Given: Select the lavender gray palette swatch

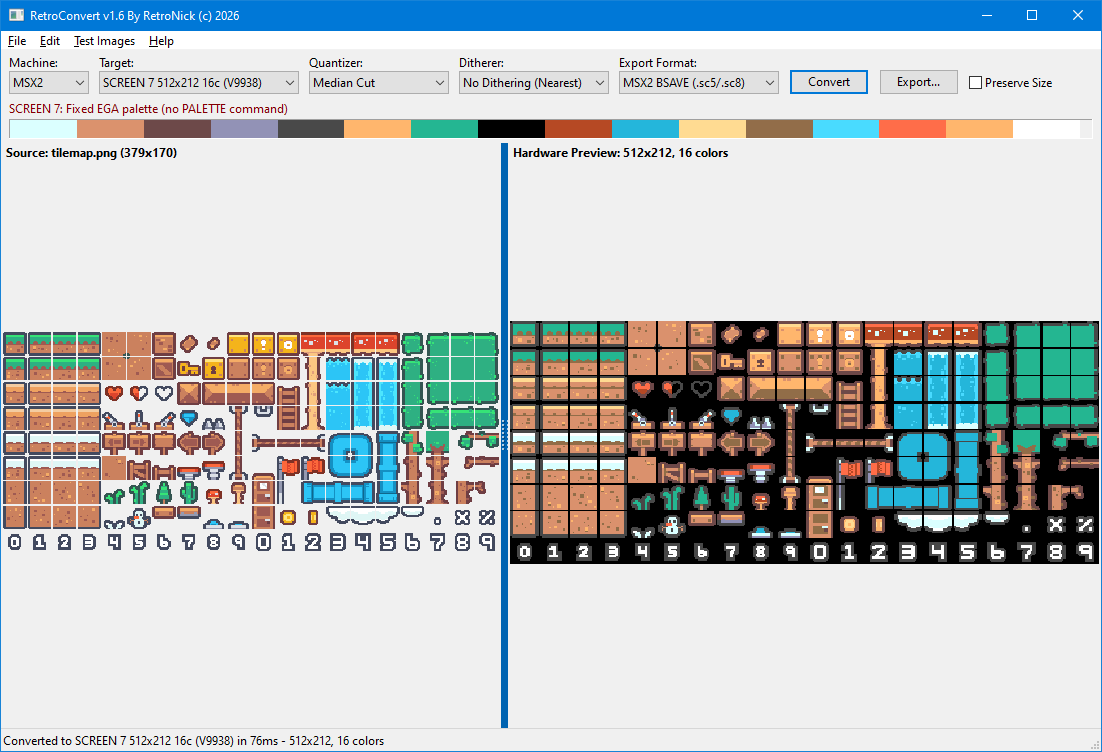Looking at the screenshot, I should pos(244,129).
